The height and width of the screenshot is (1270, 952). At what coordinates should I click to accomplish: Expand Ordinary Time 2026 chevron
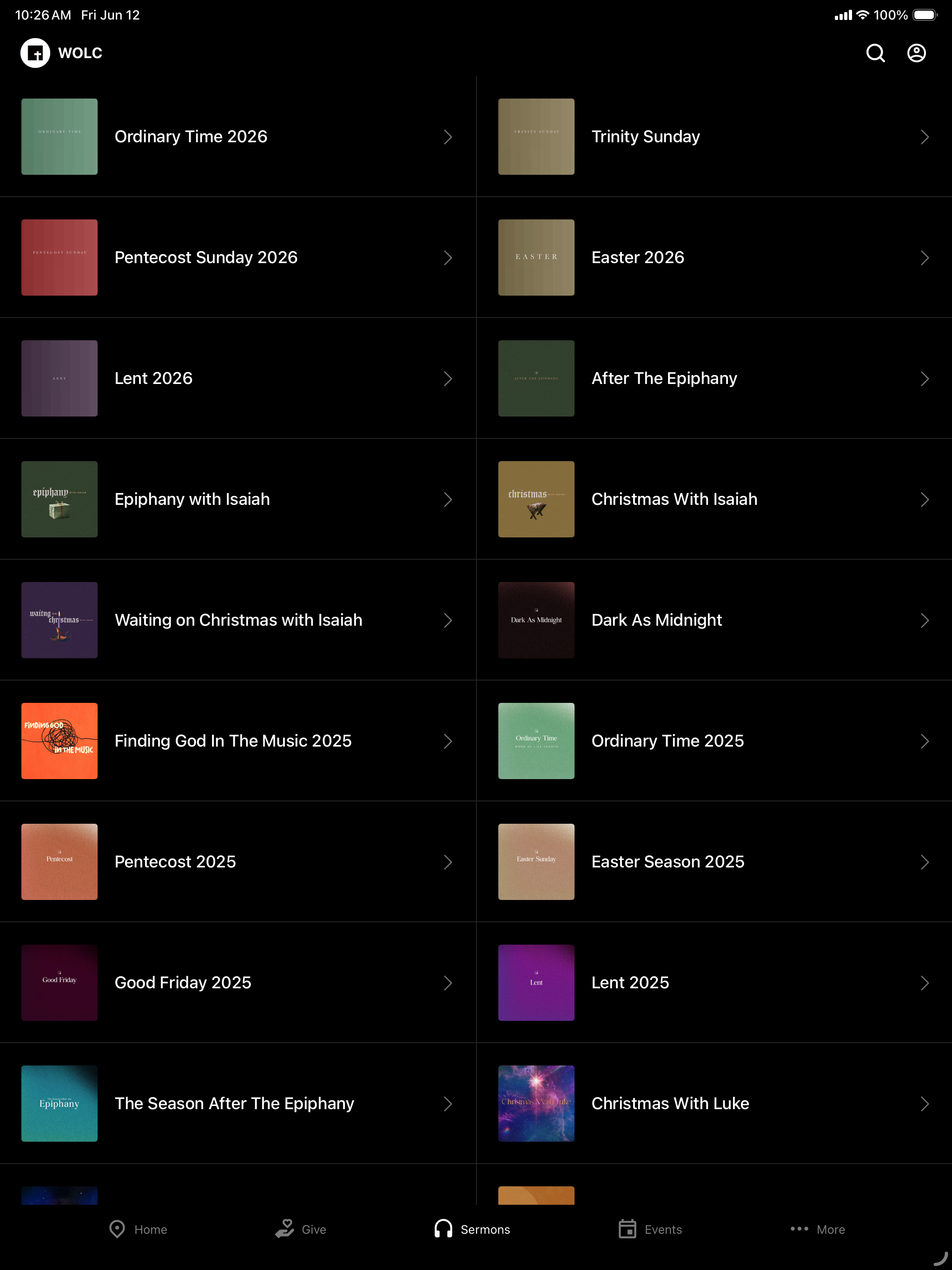[448, 137]
